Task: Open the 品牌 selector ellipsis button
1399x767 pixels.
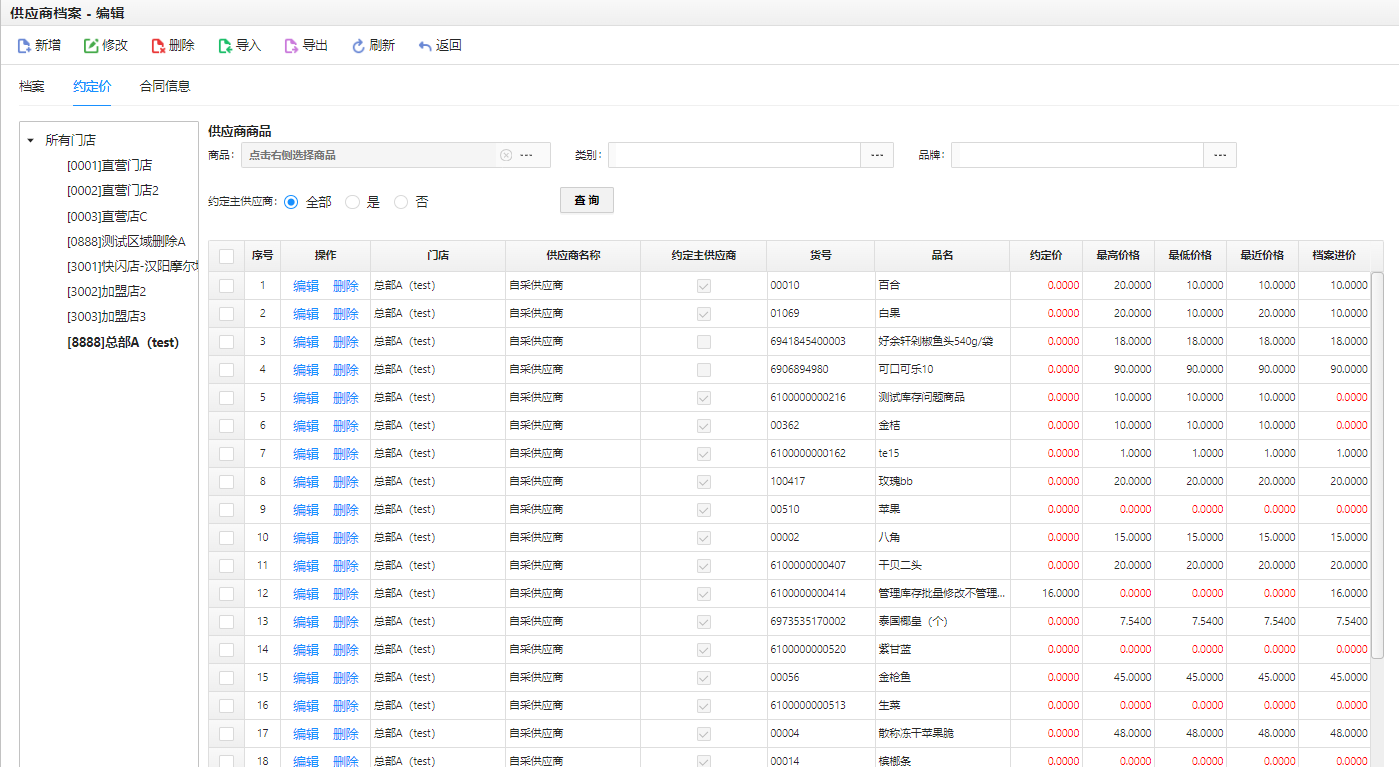Action: (x=1220, y=155)
